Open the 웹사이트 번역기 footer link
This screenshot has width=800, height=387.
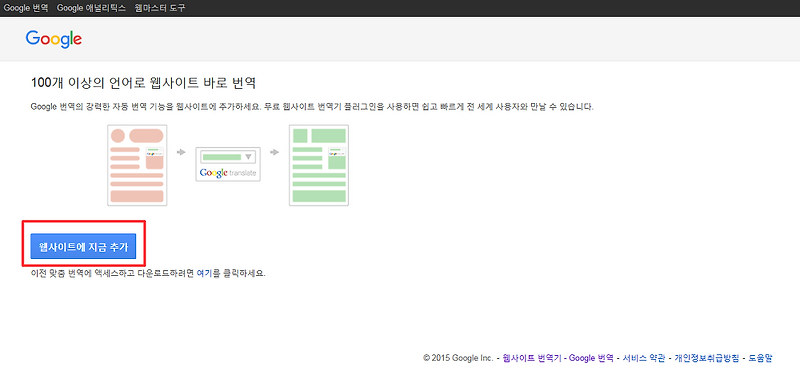(532, 358)
